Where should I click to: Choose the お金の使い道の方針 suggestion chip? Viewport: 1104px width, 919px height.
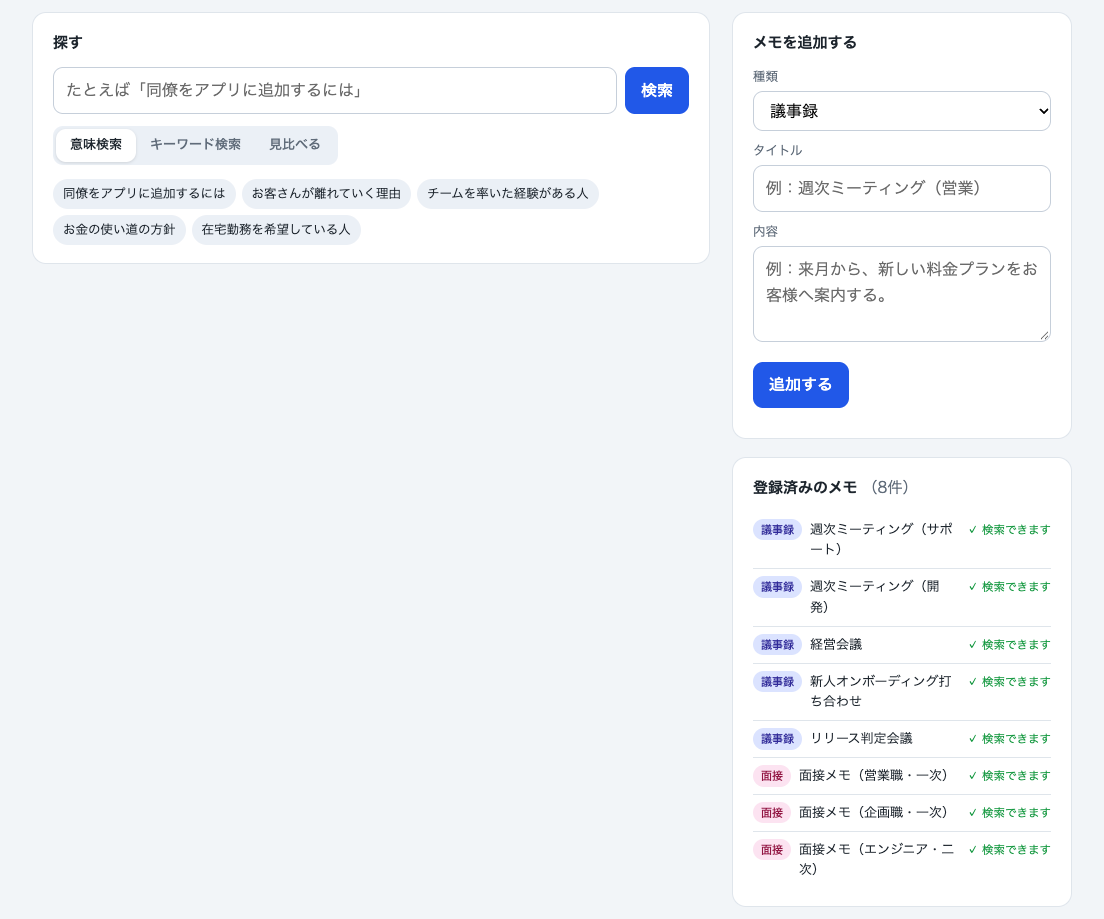119,230
